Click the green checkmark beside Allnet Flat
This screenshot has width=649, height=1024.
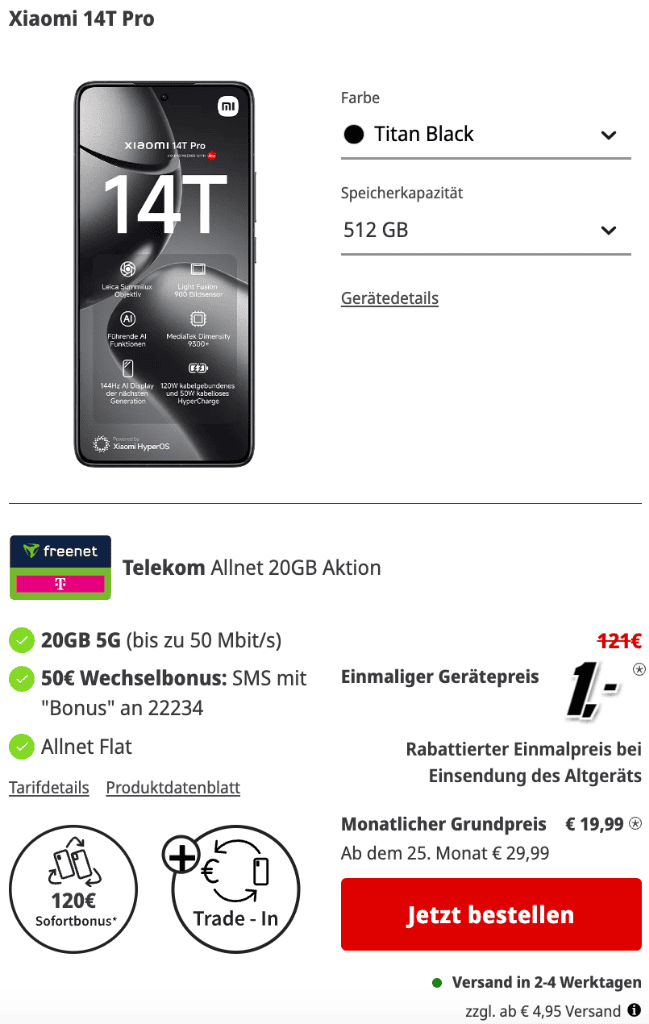tap(22, 746)
